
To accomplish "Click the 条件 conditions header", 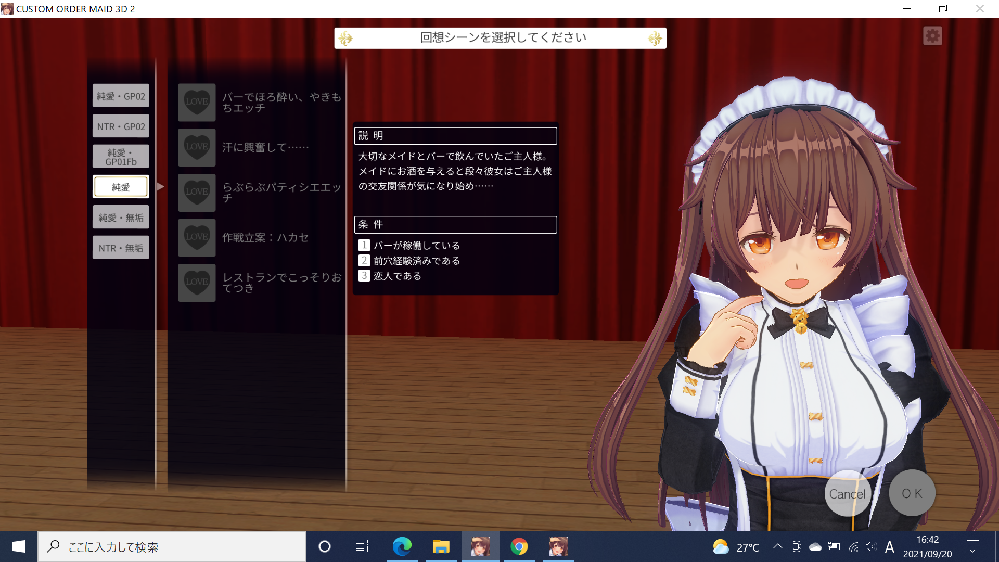I will tap(456, 225).
